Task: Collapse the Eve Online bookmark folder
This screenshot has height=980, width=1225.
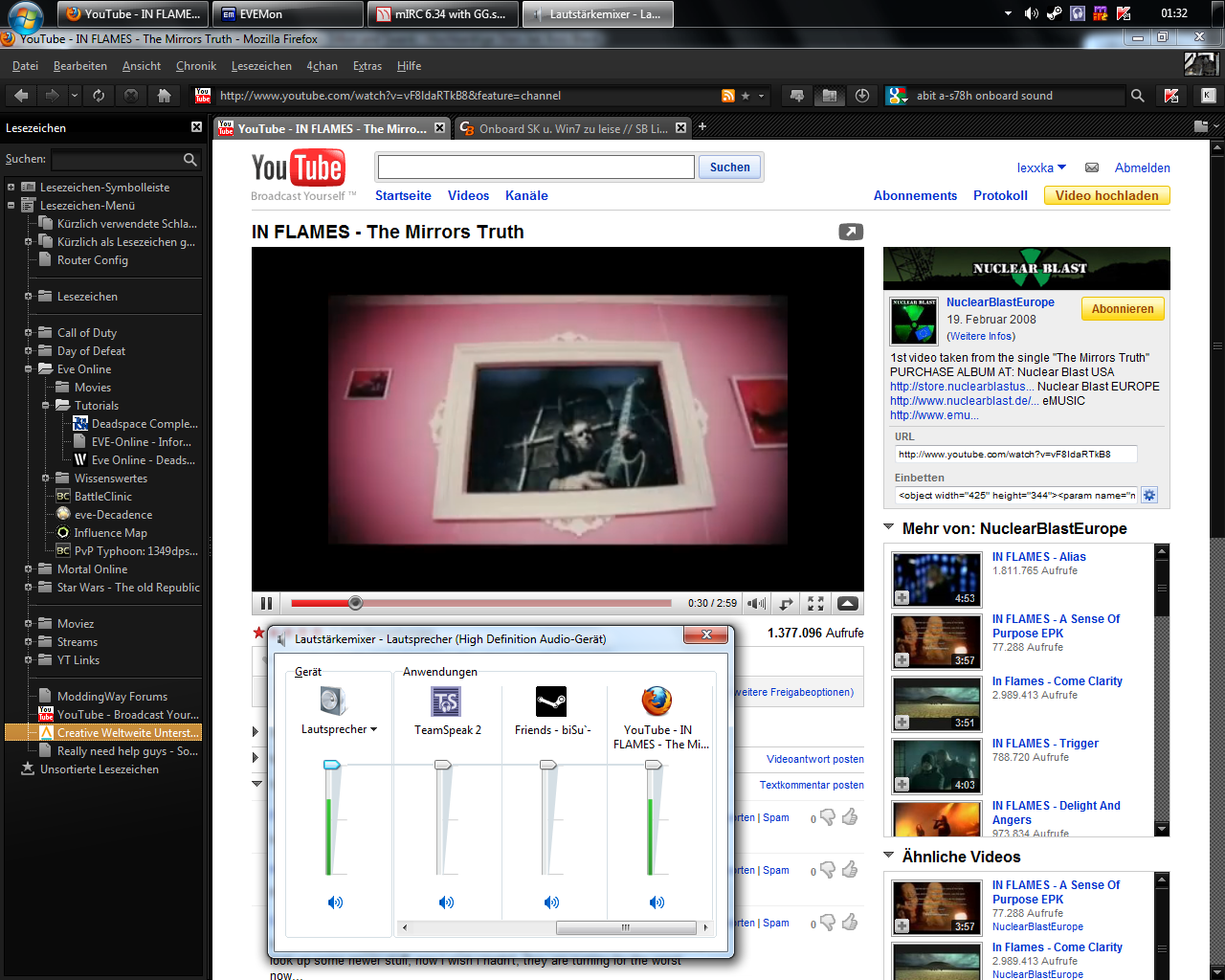Action: 28,369
